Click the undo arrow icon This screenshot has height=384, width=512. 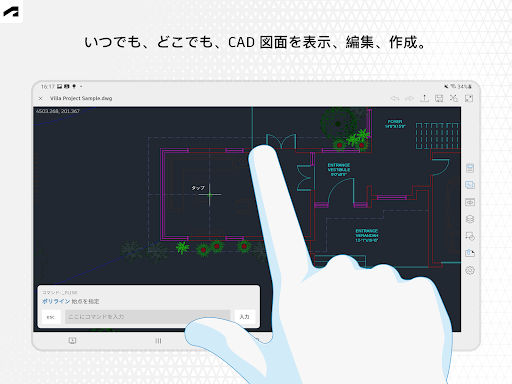point(395,98)
